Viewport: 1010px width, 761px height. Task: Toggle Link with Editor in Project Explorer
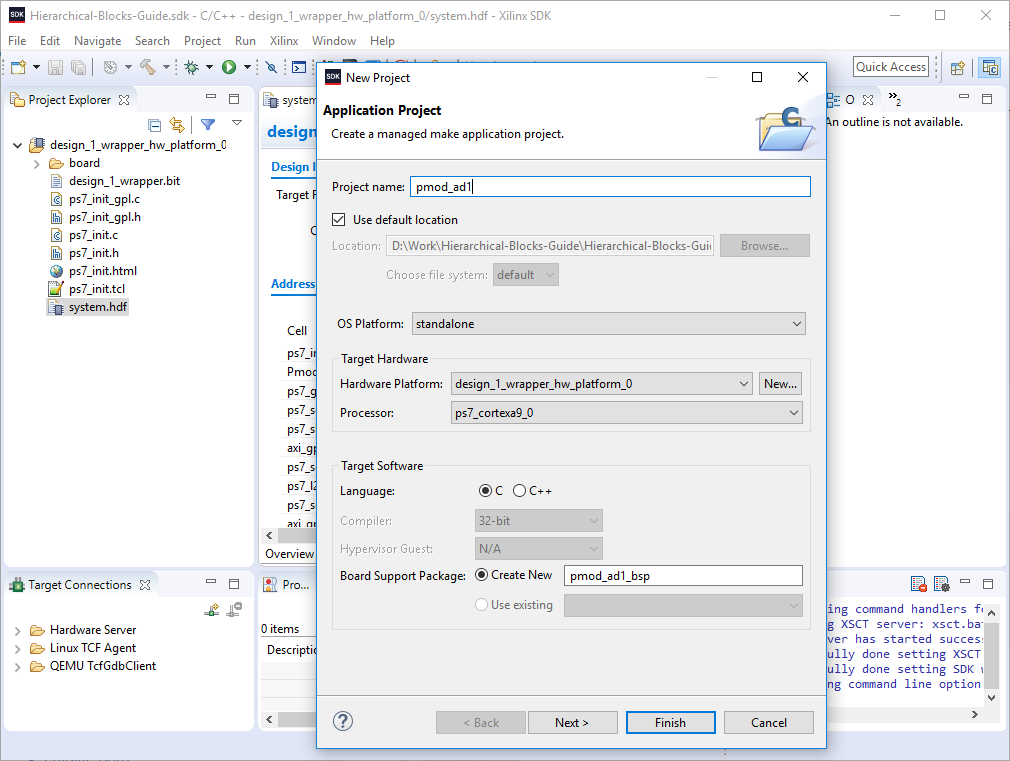176,125
